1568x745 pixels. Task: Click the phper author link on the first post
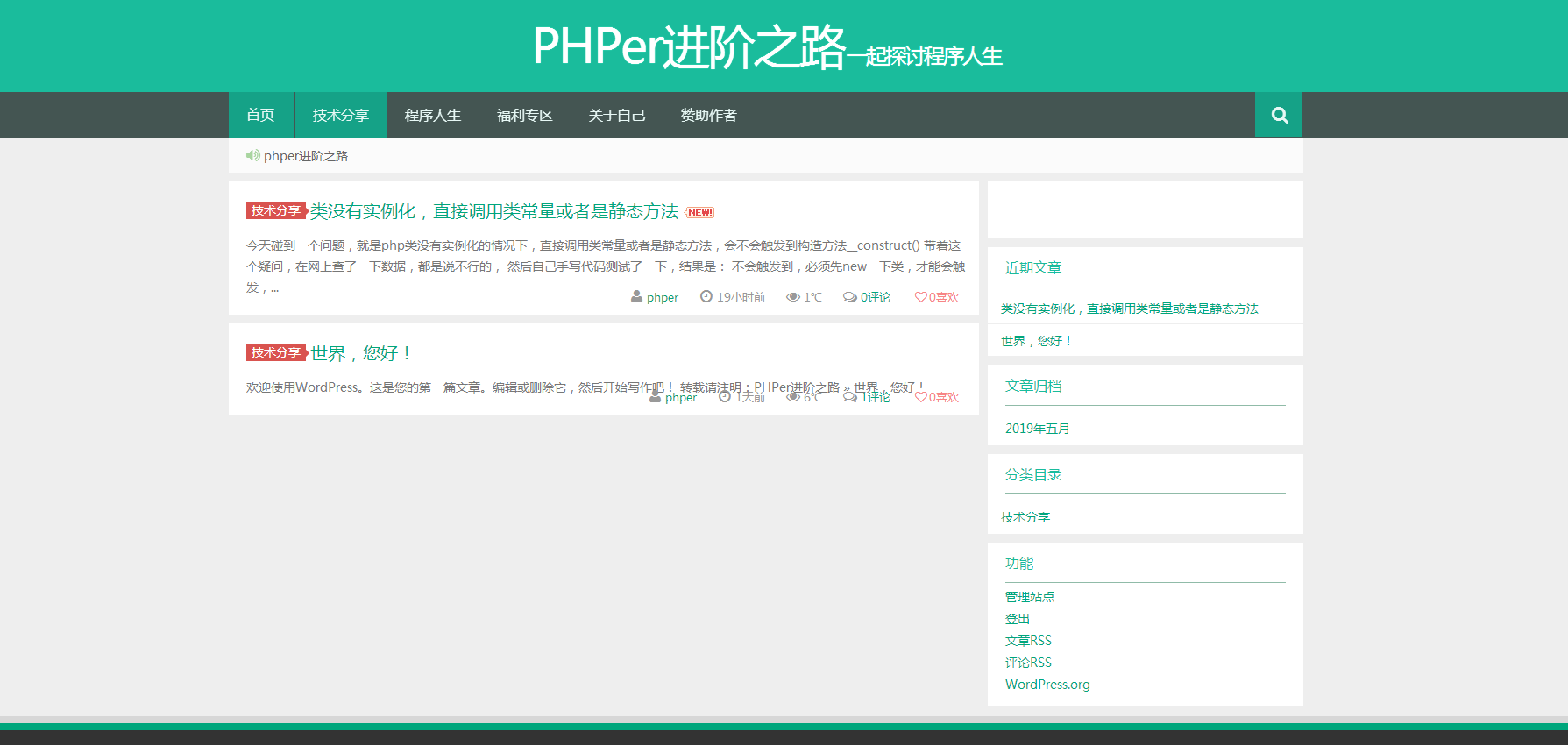[x=663, y=297]
